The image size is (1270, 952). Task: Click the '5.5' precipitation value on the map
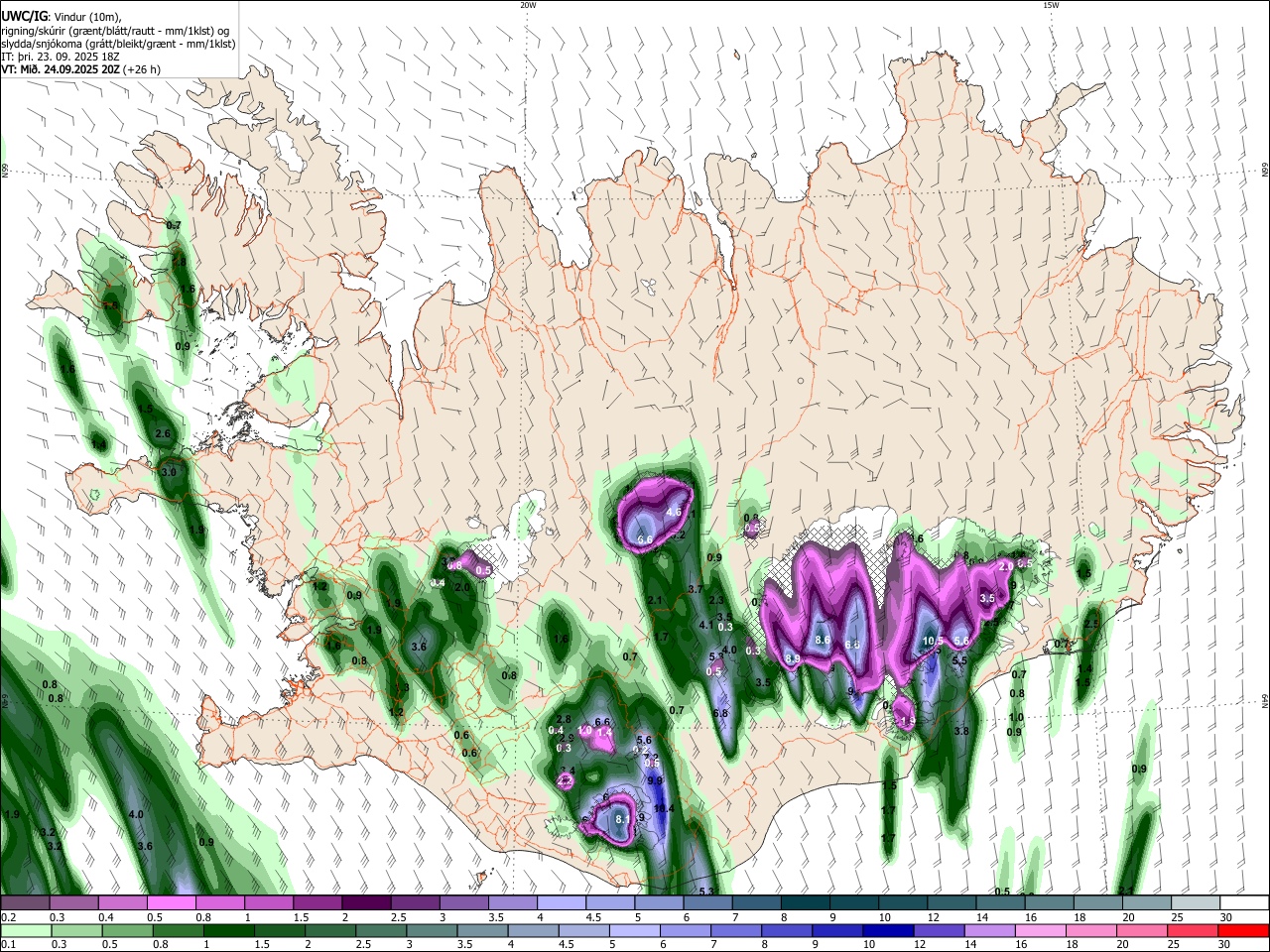pyautogui.click(x=959, y=661)
